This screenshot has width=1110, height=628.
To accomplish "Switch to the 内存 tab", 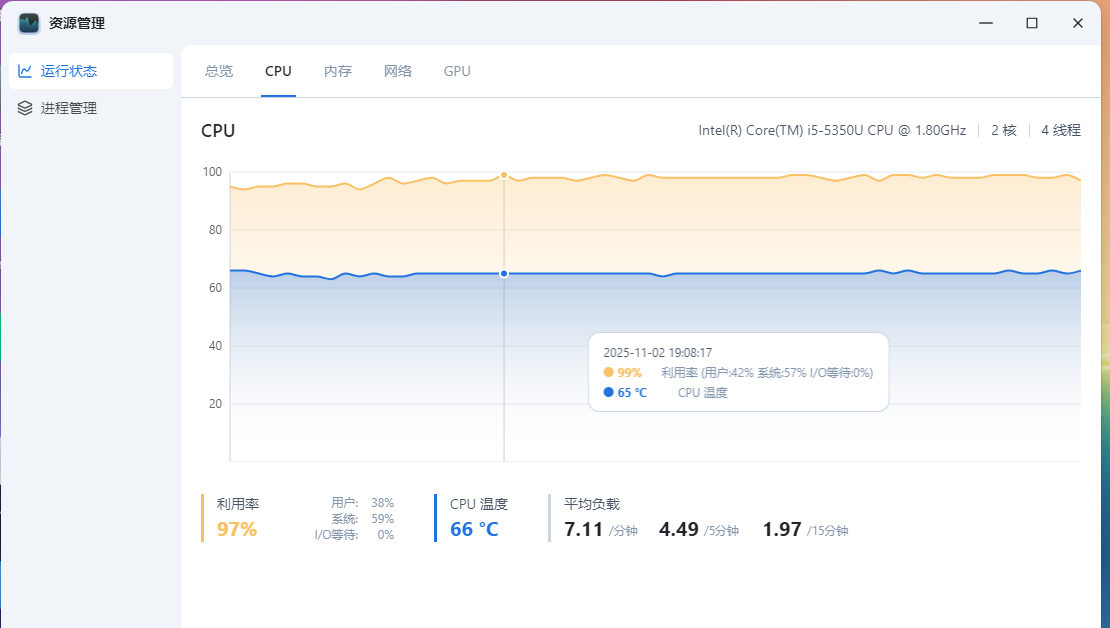I will (338, 72).
